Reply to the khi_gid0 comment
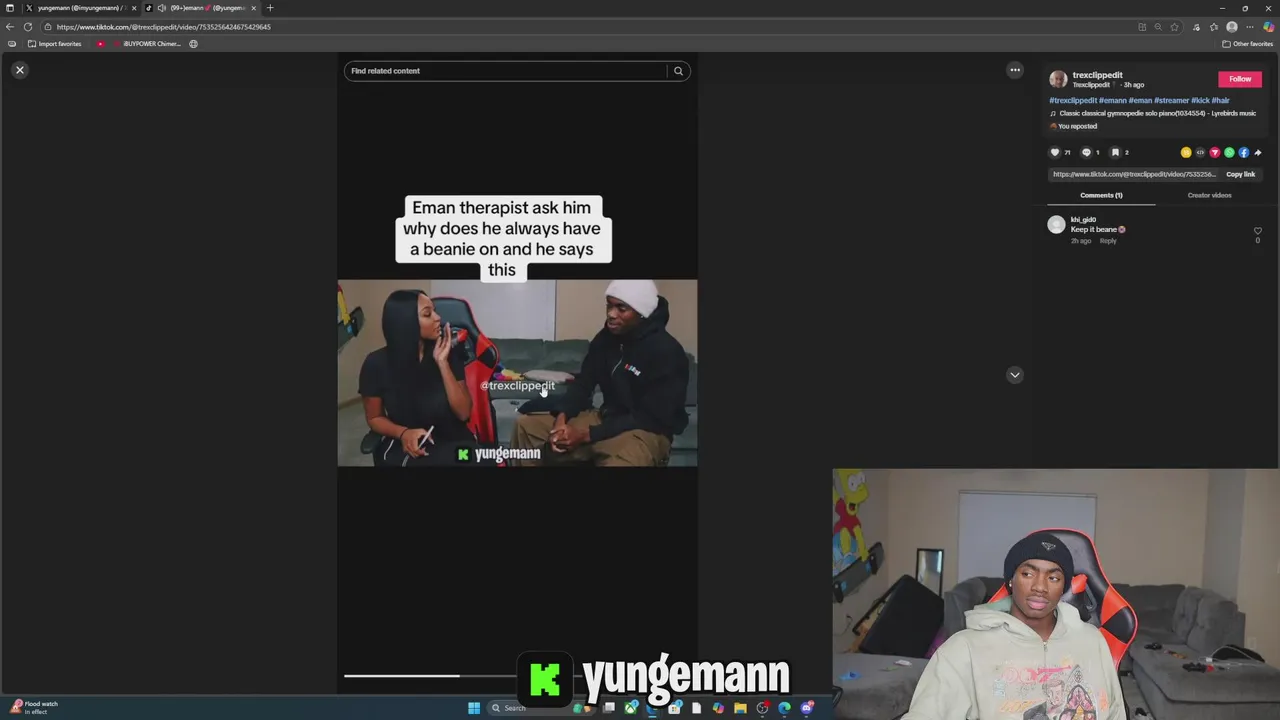Screen dimensions: 1280x720 (1108, 241)
